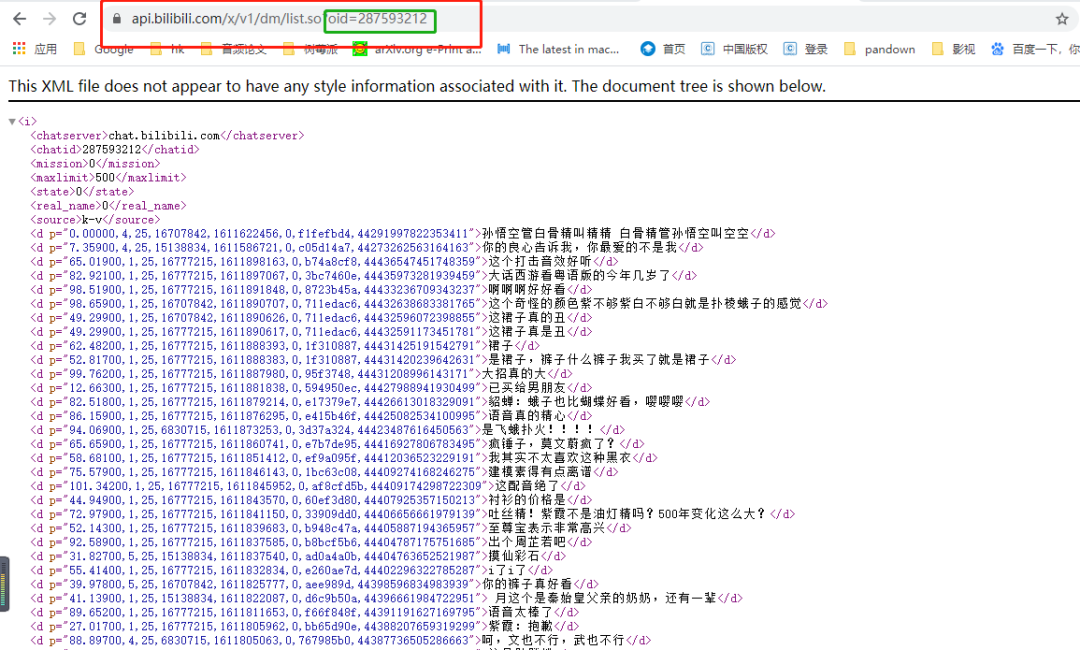Select the XML notice 'This XML file does not appear'
This screenshot has height=650, width=1080.
click(417, 86)
